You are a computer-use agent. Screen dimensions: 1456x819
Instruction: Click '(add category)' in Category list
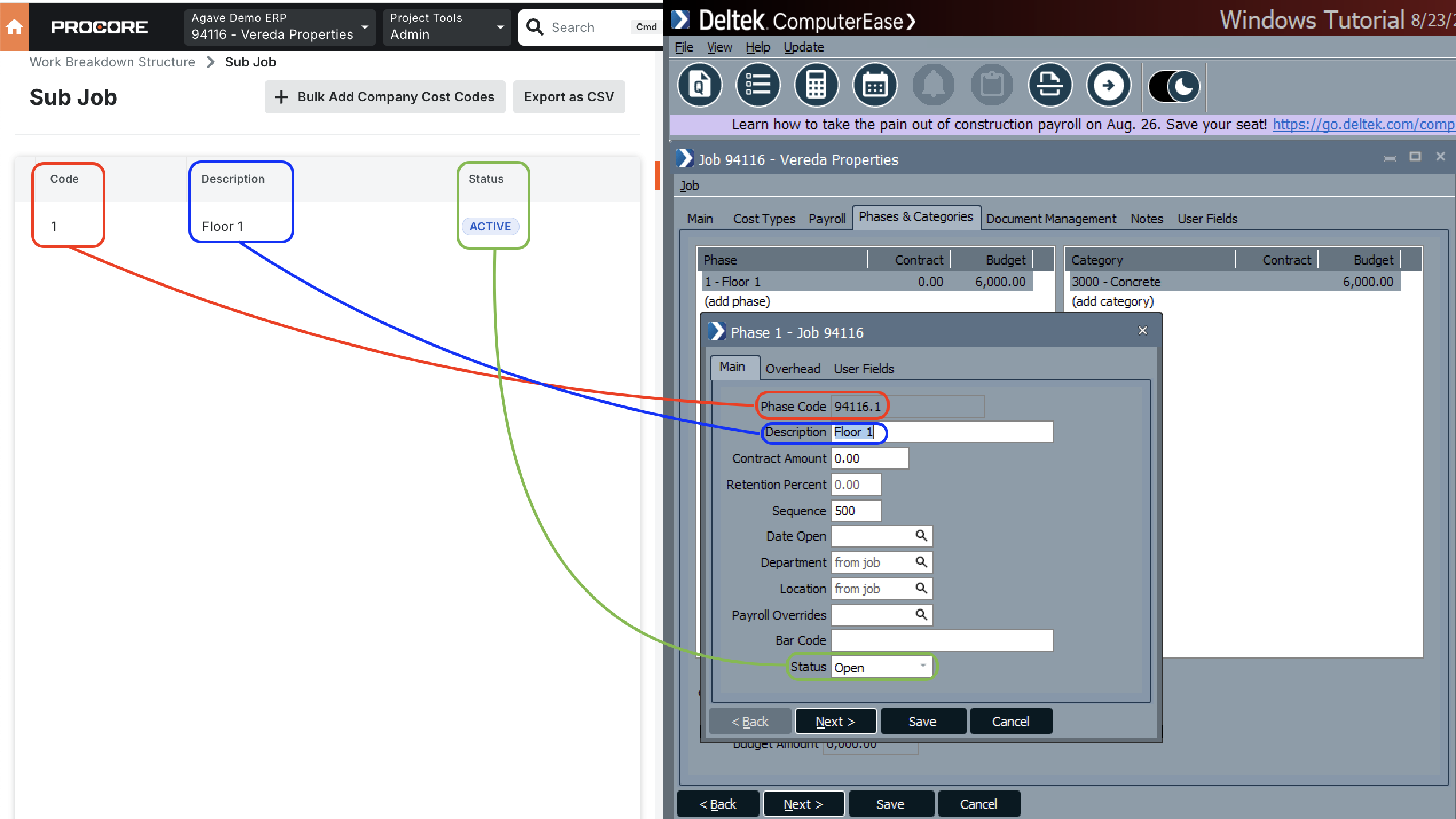(x=1112, y=301)
